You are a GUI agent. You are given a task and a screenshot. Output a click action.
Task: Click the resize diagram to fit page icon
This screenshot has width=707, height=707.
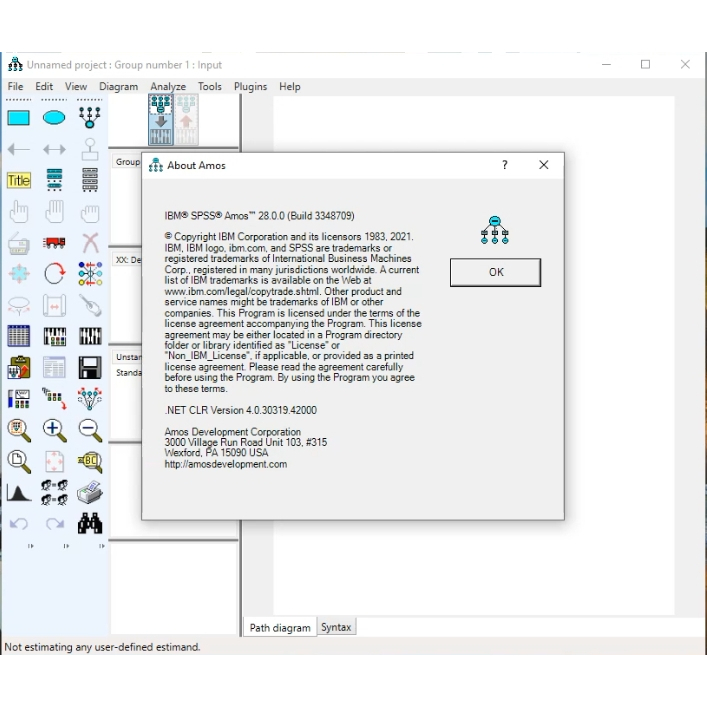pyautogui.click(x=54, y=462)
